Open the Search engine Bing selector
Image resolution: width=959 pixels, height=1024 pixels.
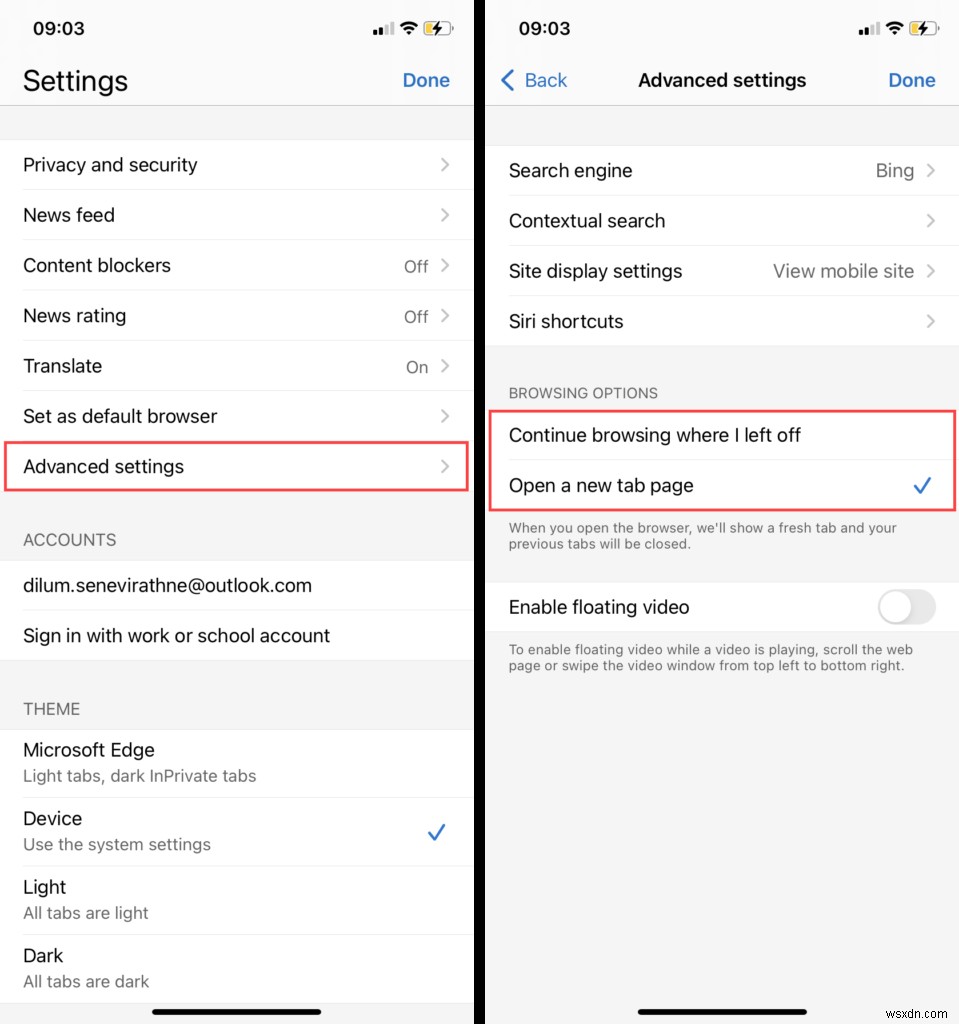click(722, 170)
